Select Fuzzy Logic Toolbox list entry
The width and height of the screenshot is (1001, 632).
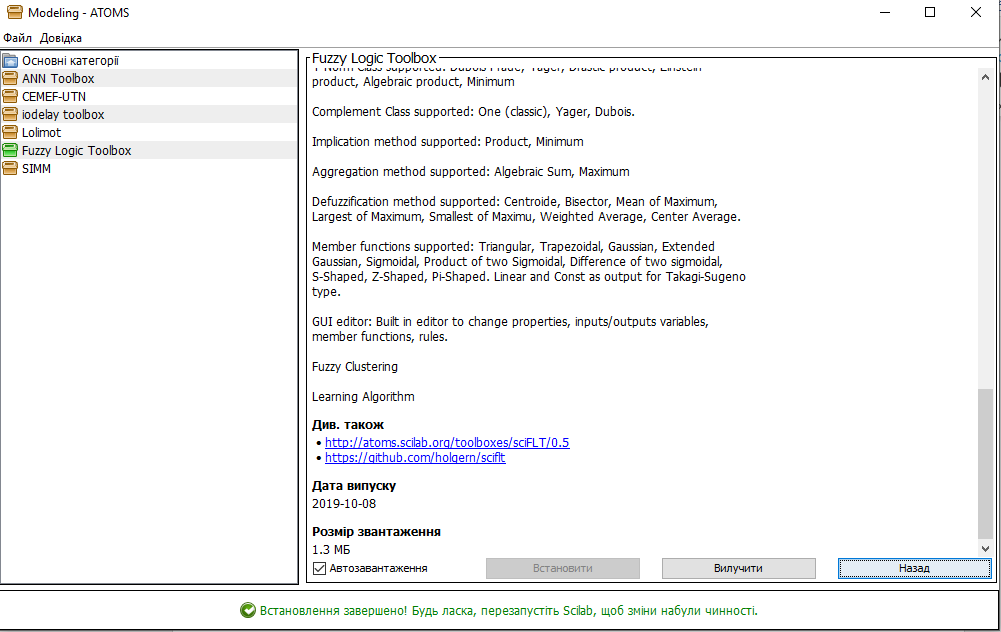(x=149, y=151)
